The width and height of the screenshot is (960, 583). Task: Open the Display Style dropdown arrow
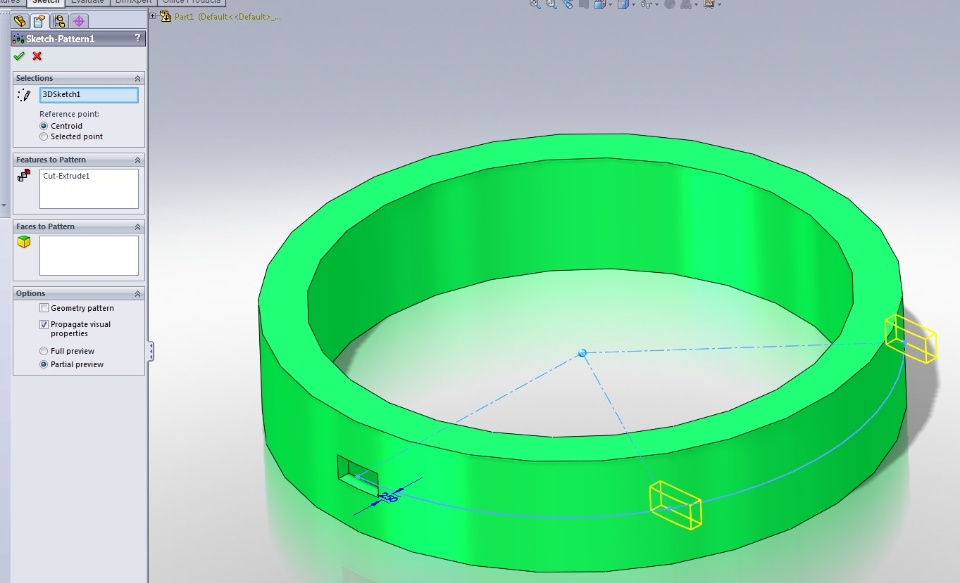click(634, 5)
